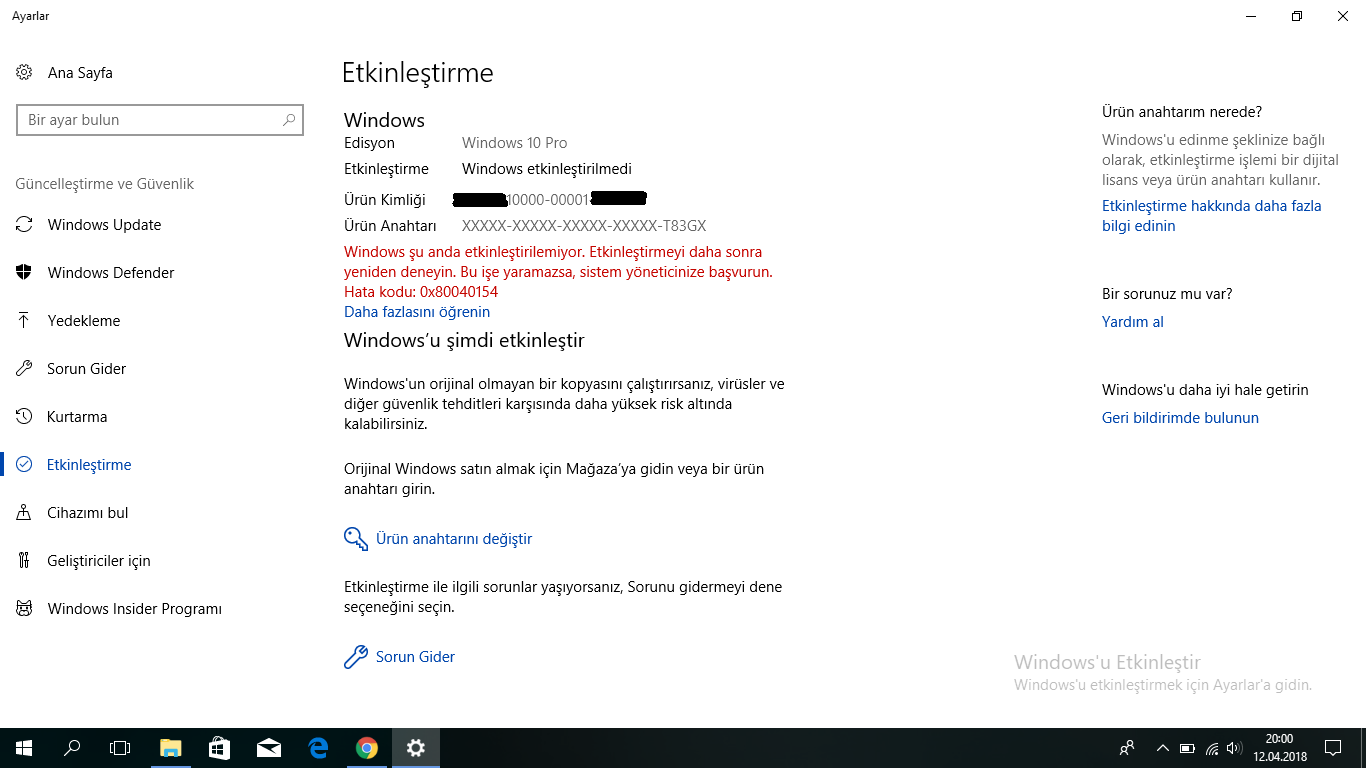Click the Settings gear on taskbar
Image resolution: width=1366 pixels, height=768 pixels.
pyautogui.click(x=416, y=748)
